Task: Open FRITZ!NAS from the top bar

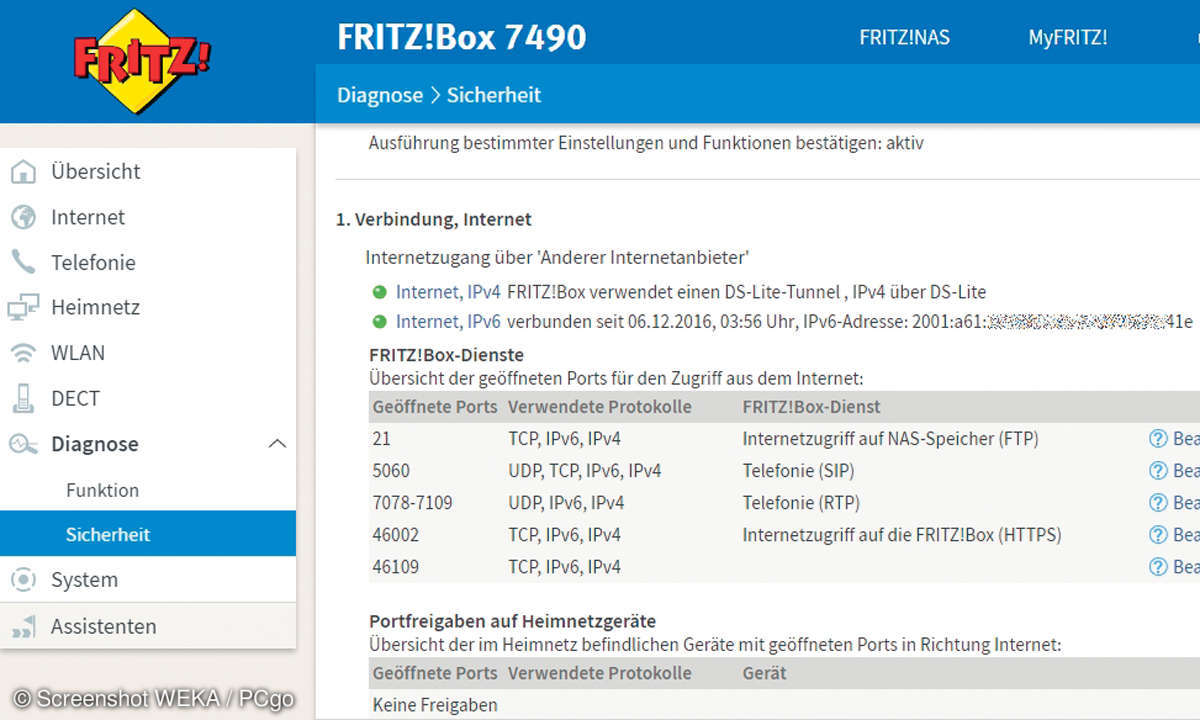Action: click(x=904, y=38)
